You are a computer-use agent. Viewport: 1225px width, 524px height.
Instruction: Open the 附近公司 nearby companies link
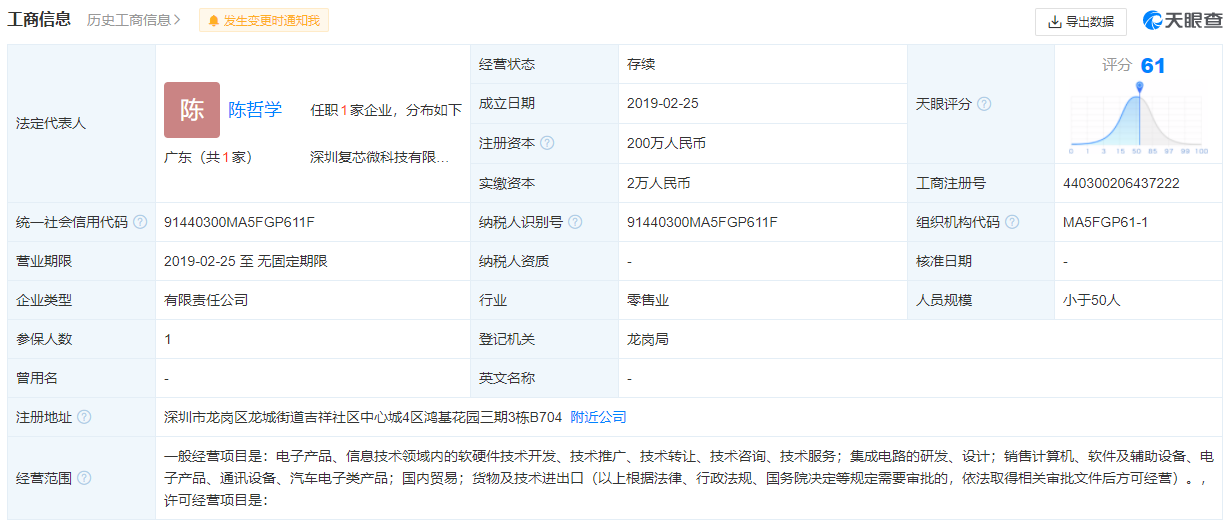click(598, 417)
